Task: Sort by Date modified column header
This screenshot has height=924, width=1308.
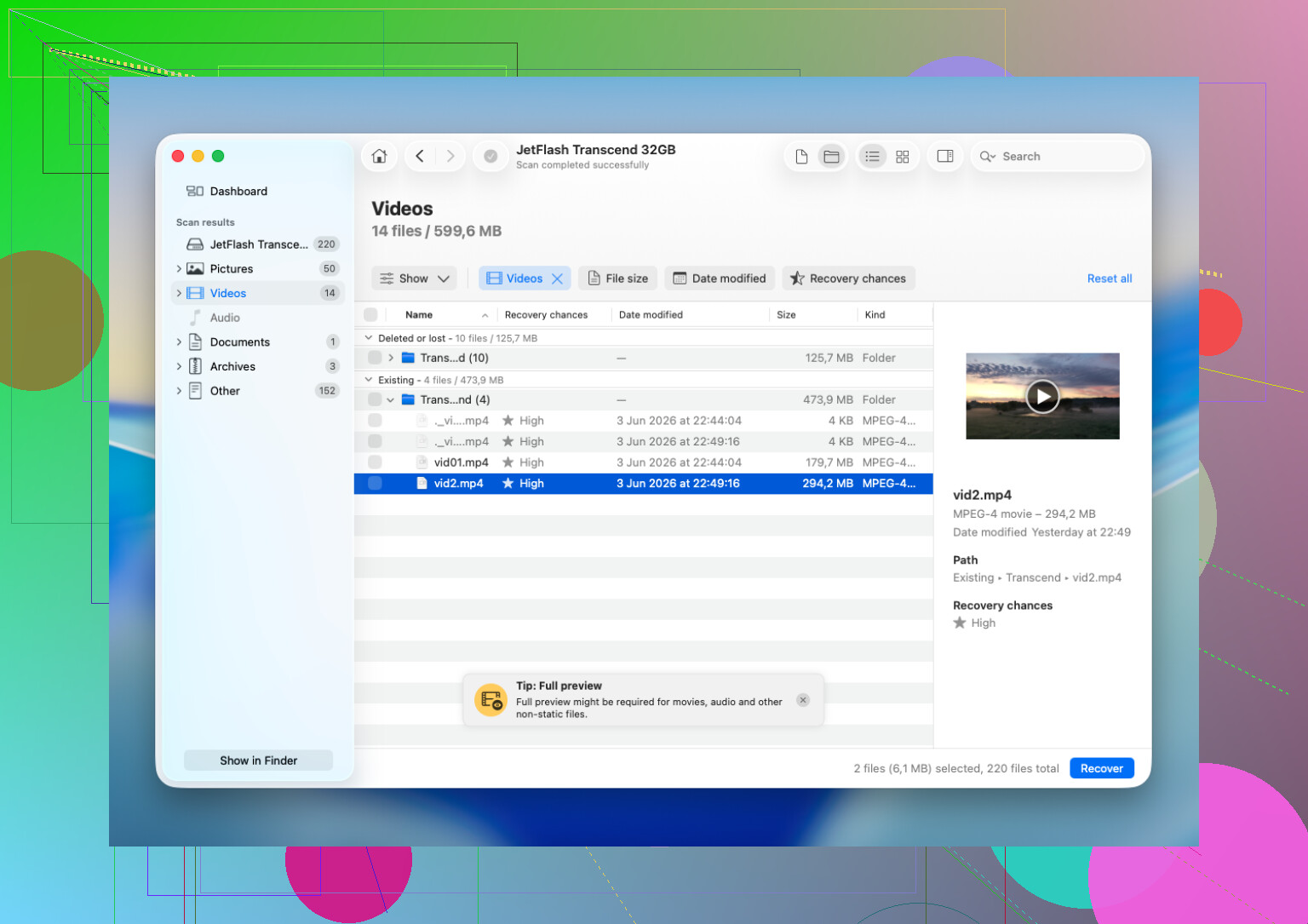Action: [651, 315]
